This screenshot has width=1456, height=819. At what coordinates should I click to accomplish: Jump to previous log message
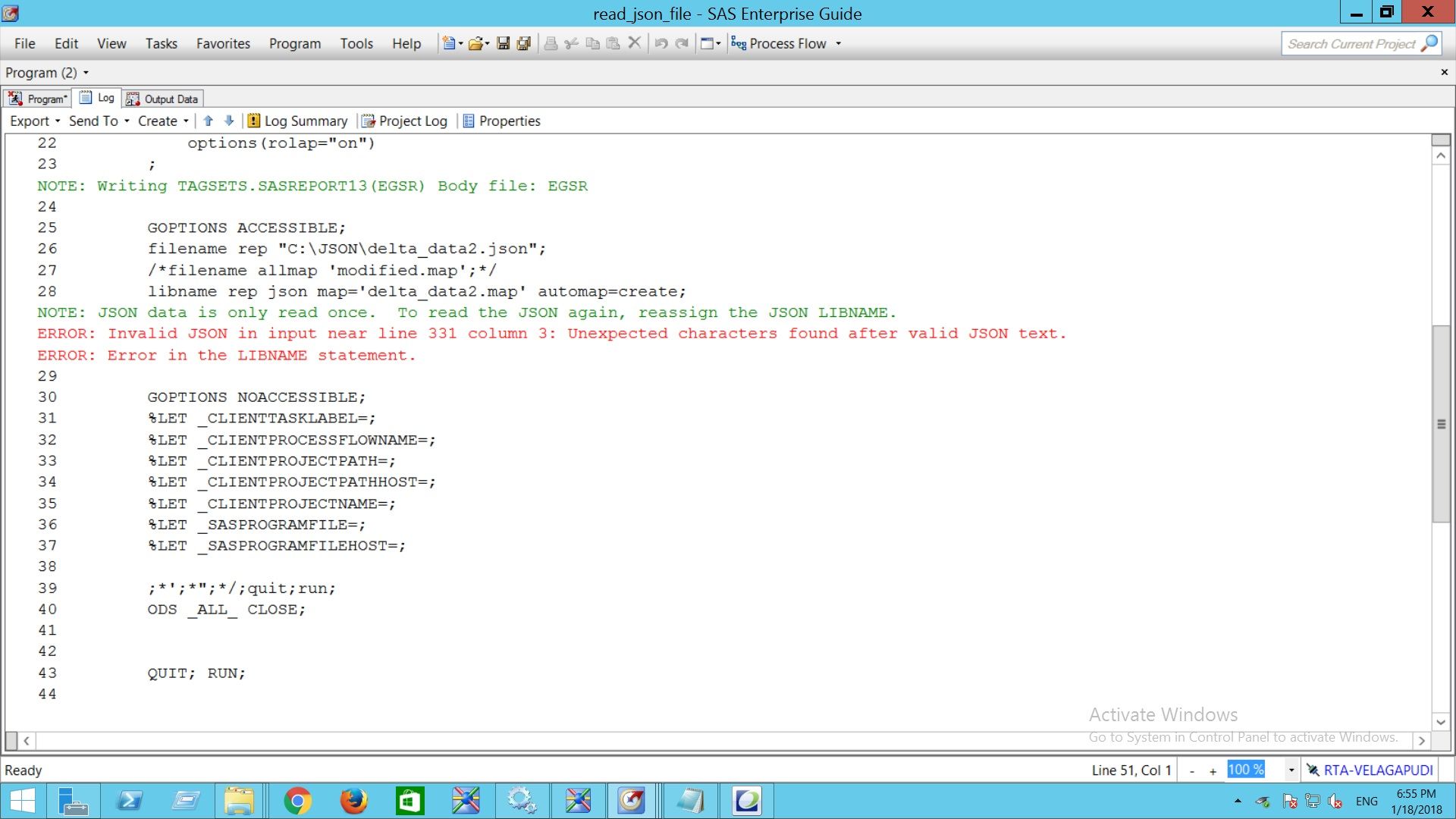point(209,121)
